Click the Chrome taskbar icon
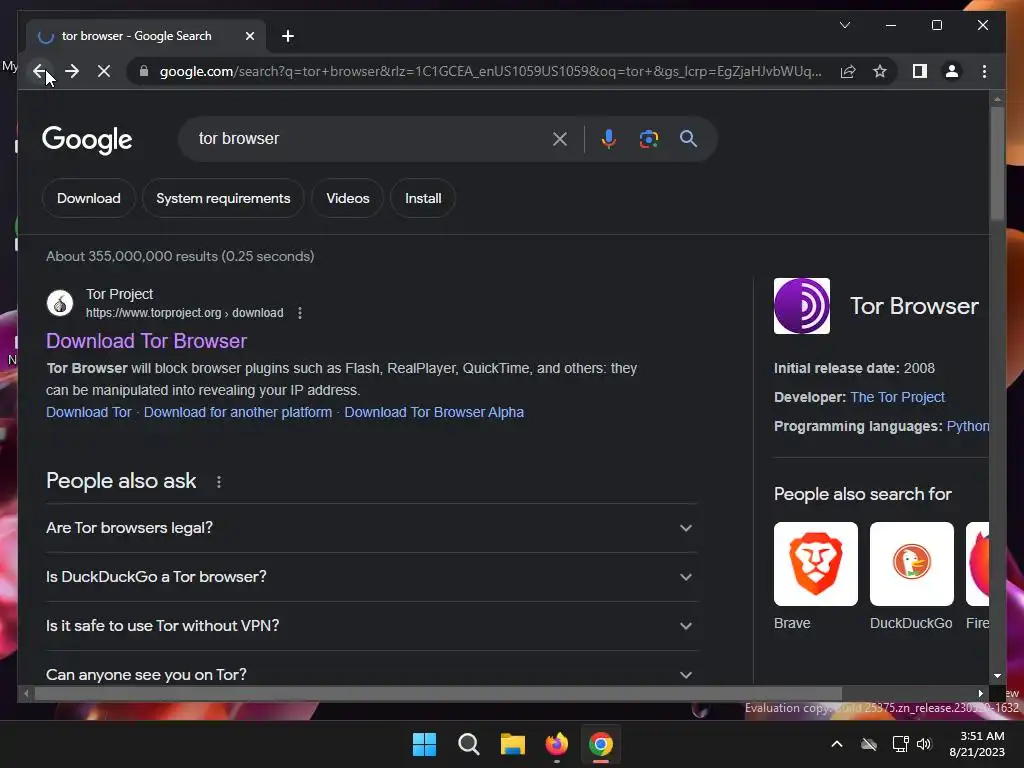The height and width of the screenshot is (768, 1024). (601, 744)
